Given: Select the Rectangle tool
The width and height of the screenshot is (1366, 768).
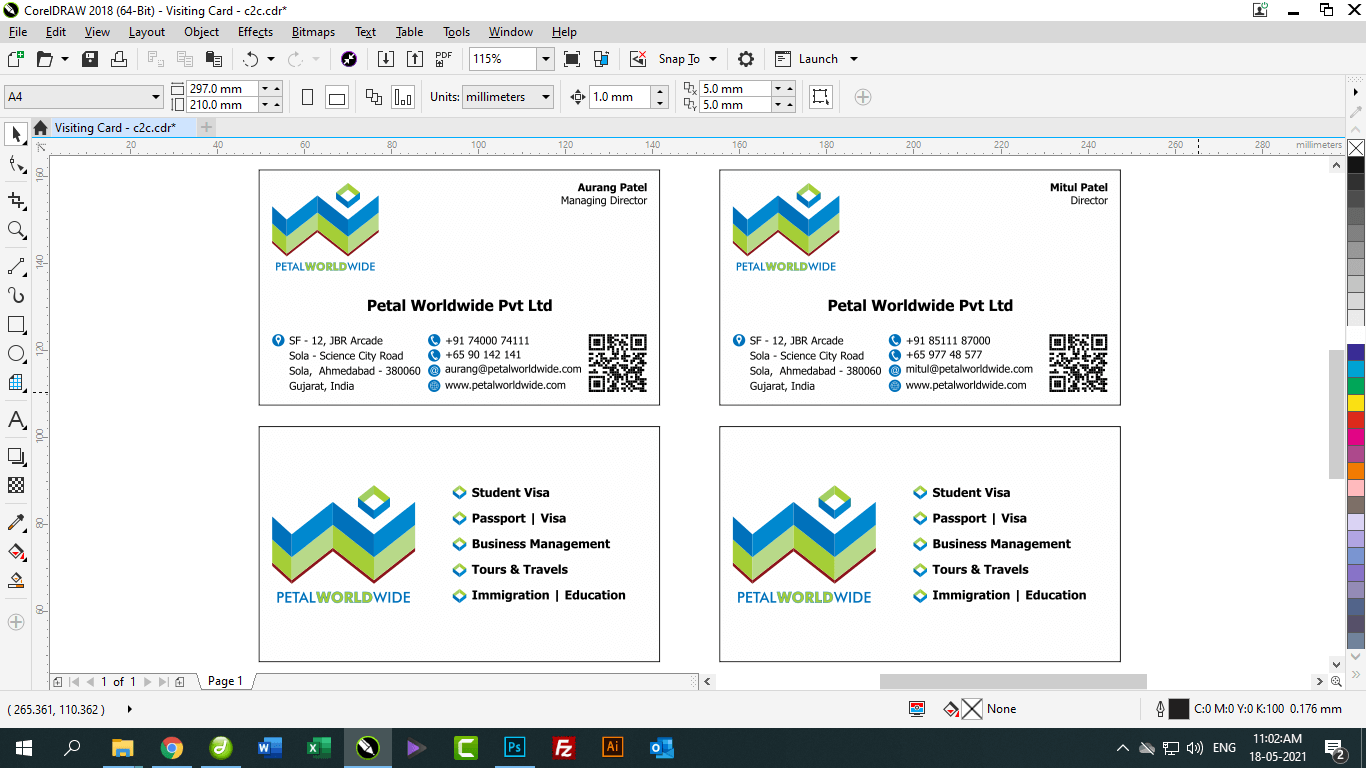Looking at the screenshot, I should point(16,325).
